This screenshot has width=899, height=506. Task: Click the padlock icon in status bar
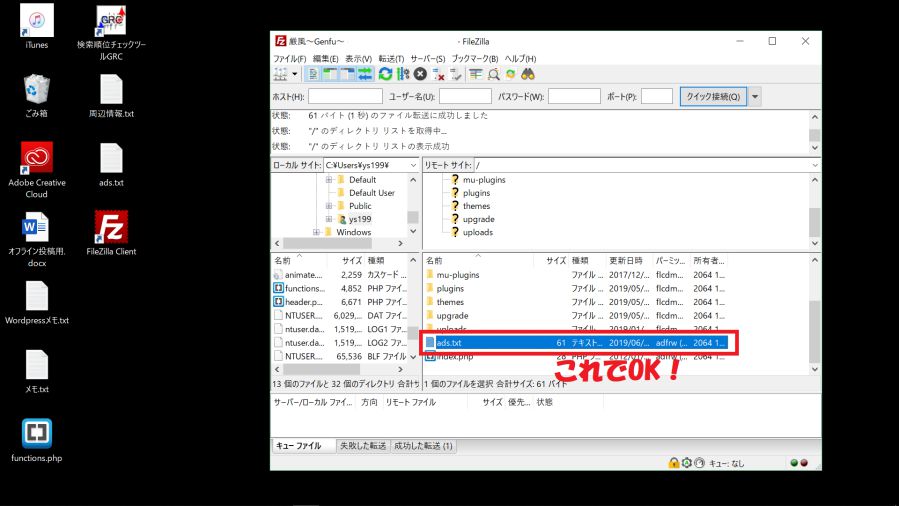click(674, 462)
